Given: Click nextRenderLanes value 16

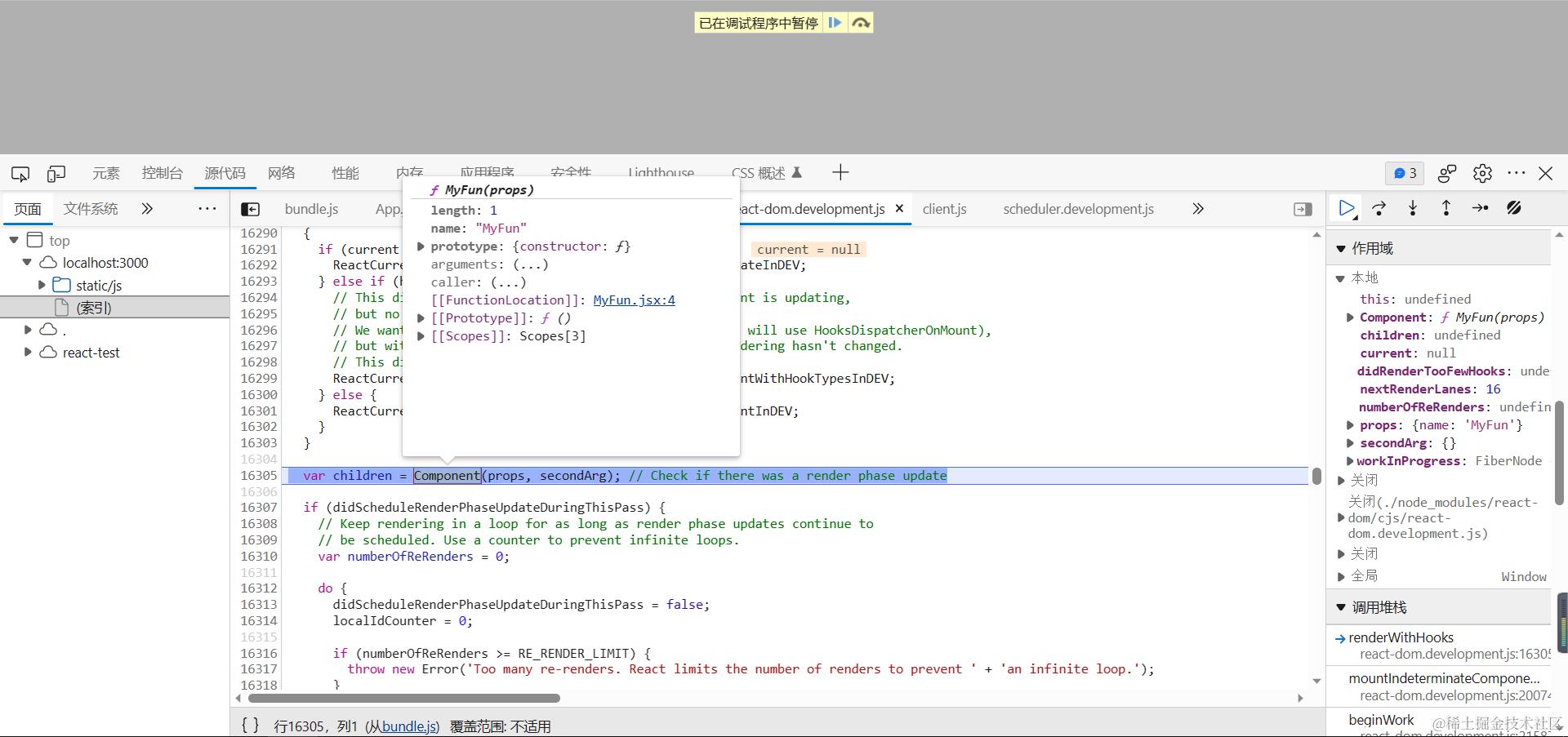Looking at the screenshot, I should 1493,389.
